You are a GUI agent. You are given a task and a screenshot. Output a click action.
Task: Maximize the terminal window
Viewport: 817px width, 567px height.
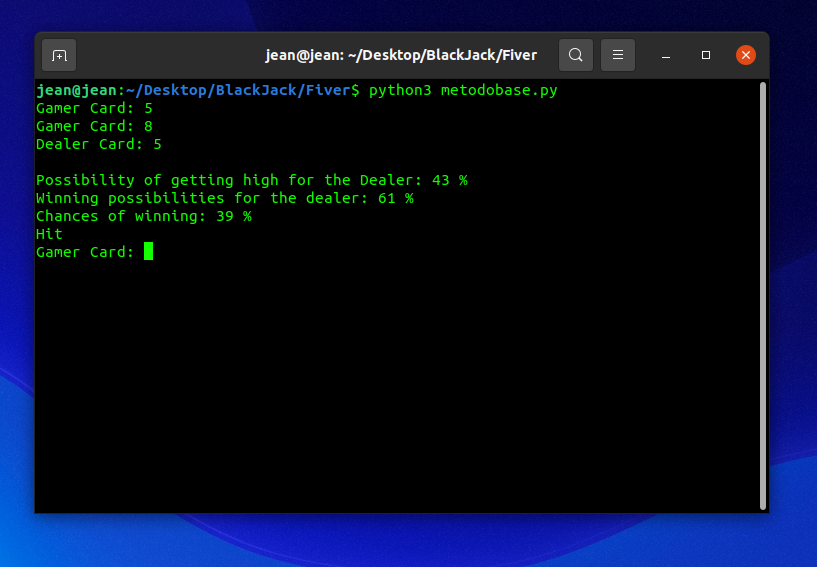click(x=706, y=55)
